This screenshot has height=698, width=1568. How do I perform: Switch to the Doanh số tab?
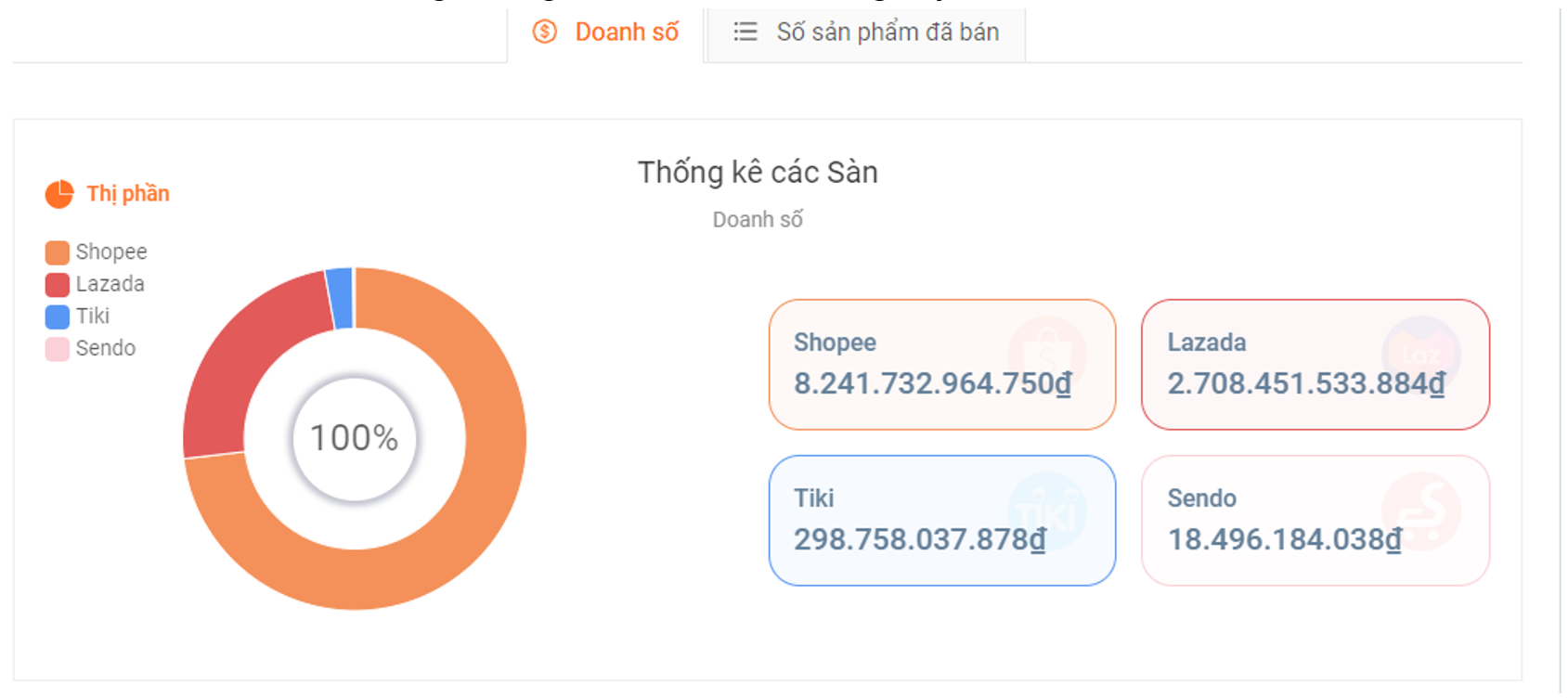tap(605, 32)
